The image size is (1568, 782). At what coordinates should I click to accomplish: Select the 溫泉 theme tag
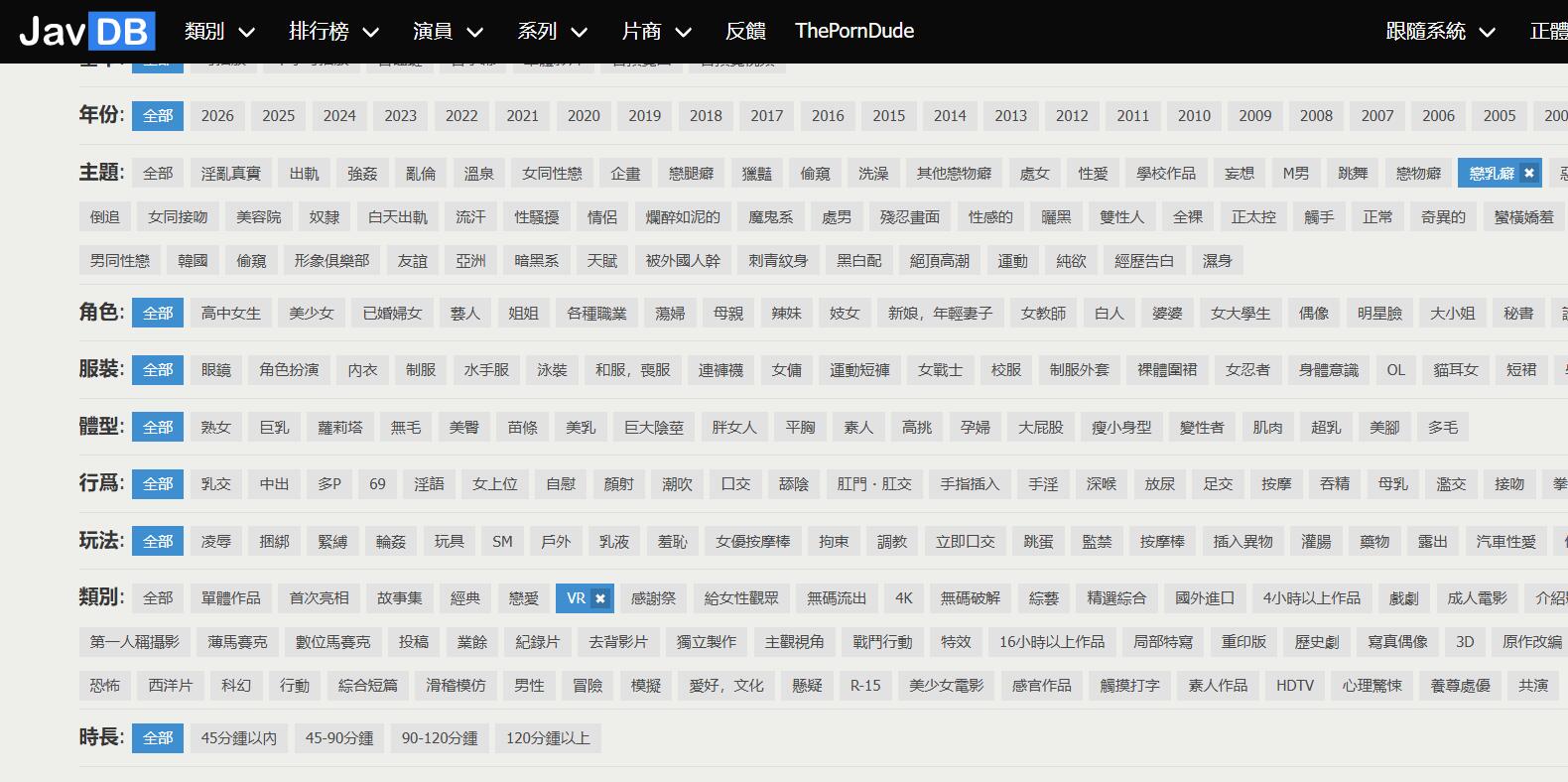479,174
